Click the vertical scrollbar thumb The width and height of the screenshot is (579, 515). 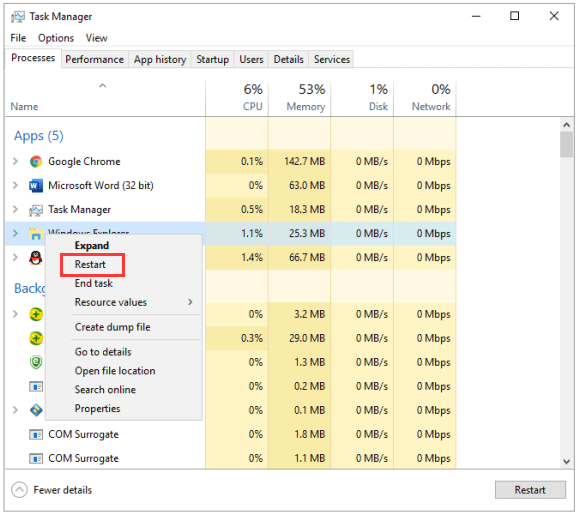coord(566,144)
